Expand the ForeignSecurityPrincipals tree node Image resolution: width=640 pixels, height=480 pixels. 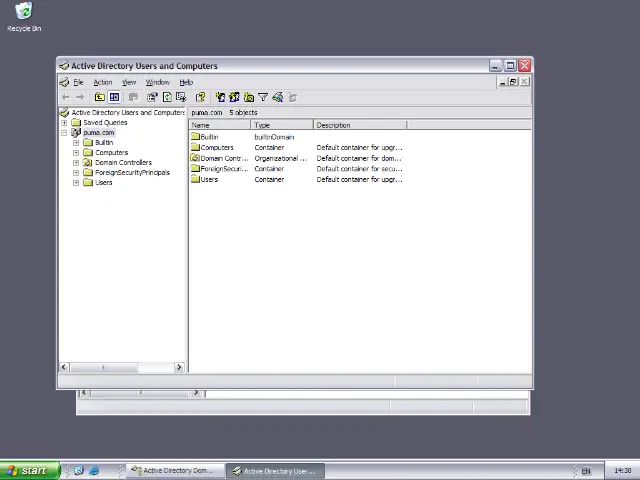[x=76, y=173]
